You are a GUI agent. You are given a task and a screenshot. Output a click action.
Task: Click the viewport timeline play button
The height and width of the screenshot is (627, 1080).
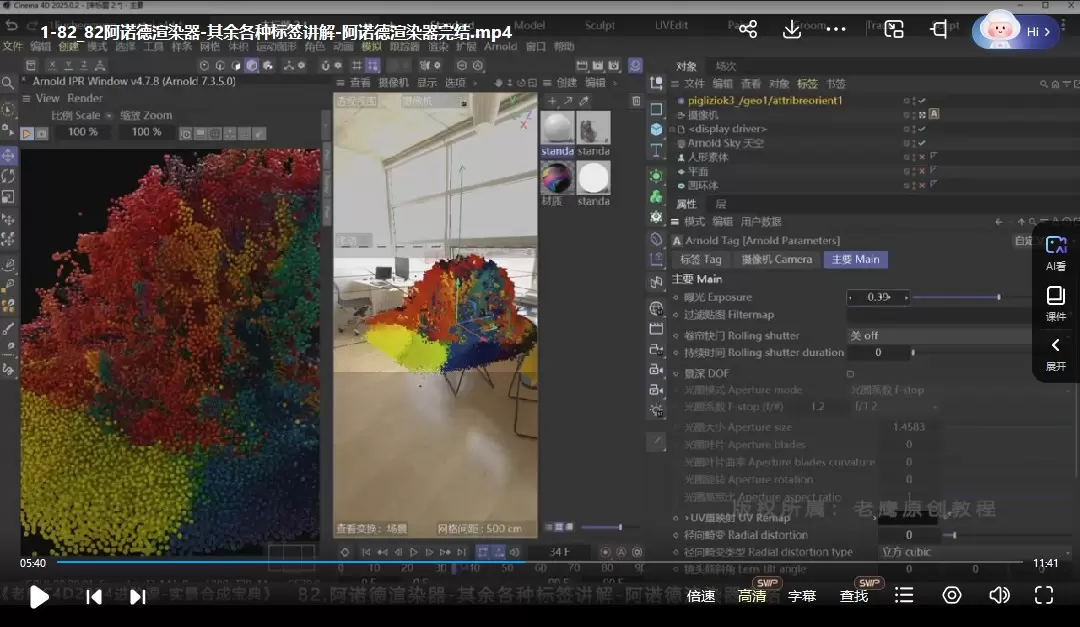413,552
